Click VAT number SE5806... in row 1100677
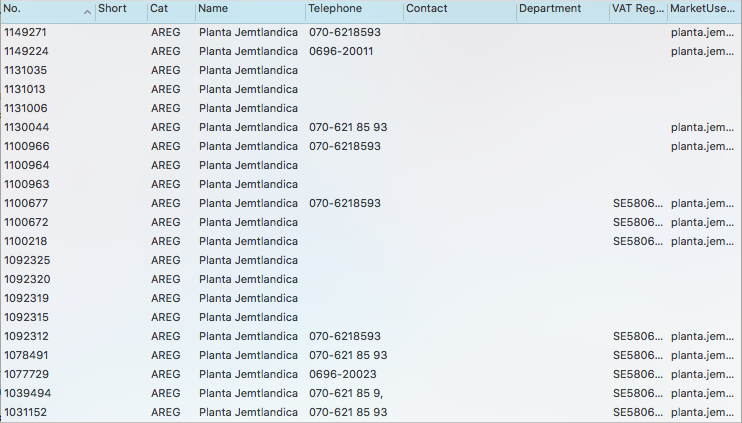Screen dimensions: 742x423 638,203
